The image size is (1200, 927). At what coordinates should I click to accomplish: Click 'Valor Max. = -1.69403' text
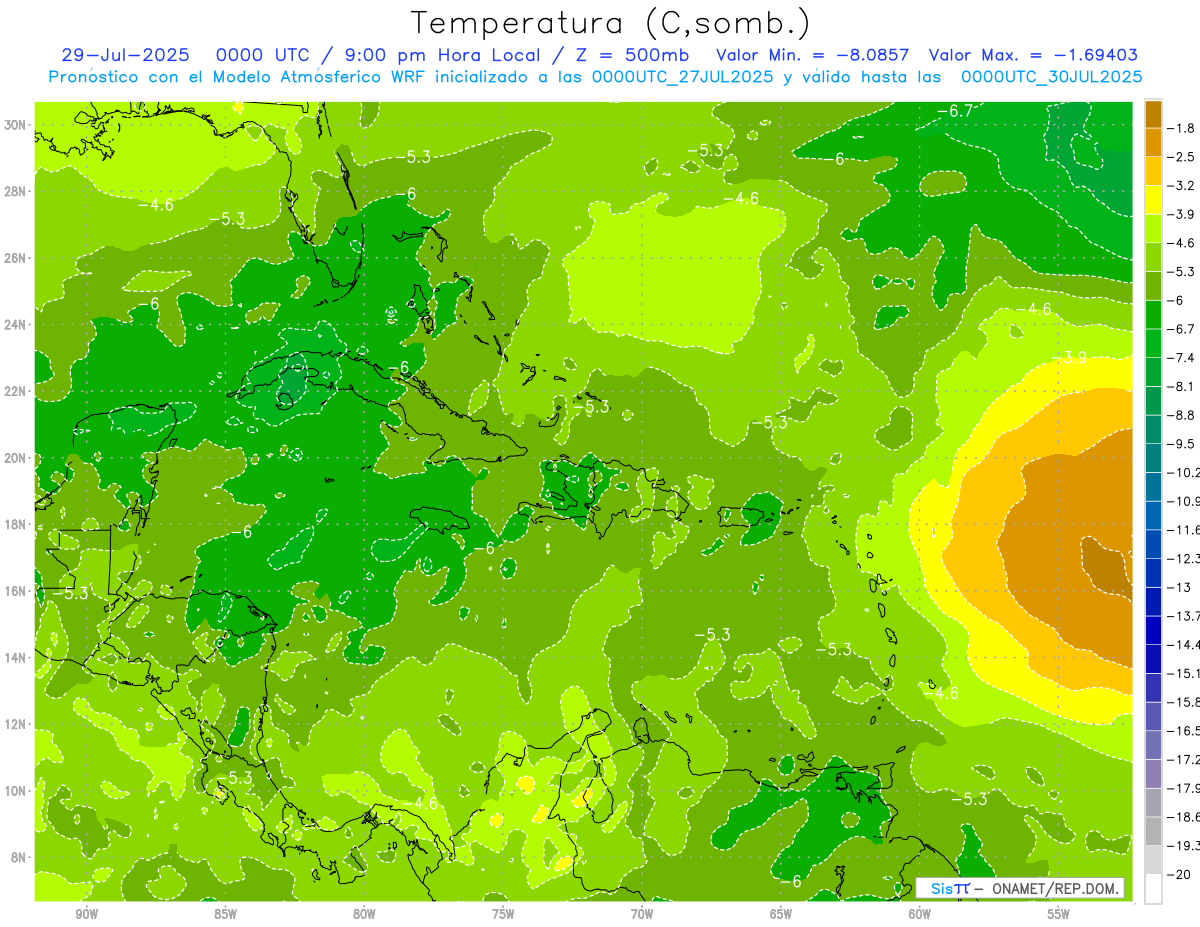(1033, 55)
